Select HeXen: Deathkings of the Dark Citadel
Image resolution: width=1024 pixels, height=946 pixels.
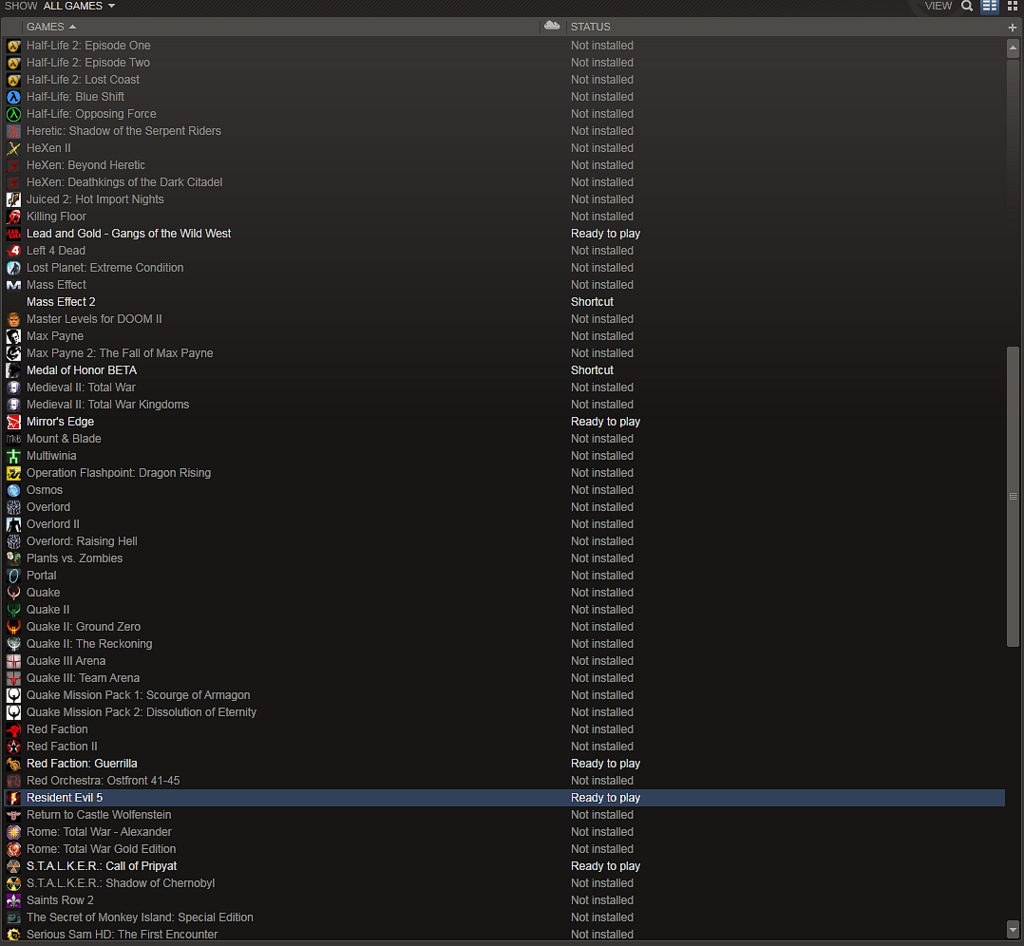(124, 182)
